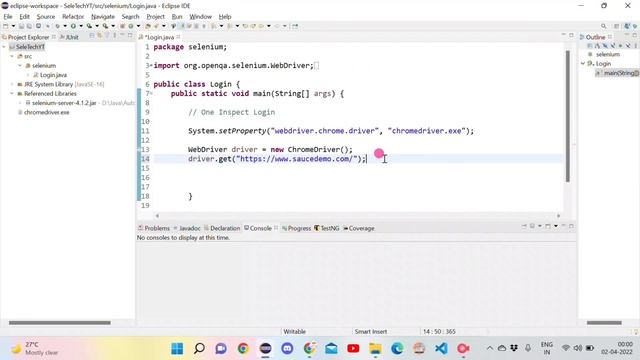Screen dimensions: 640x360
Task: Open the New file dropdown arrow
Action: point(13,26)
